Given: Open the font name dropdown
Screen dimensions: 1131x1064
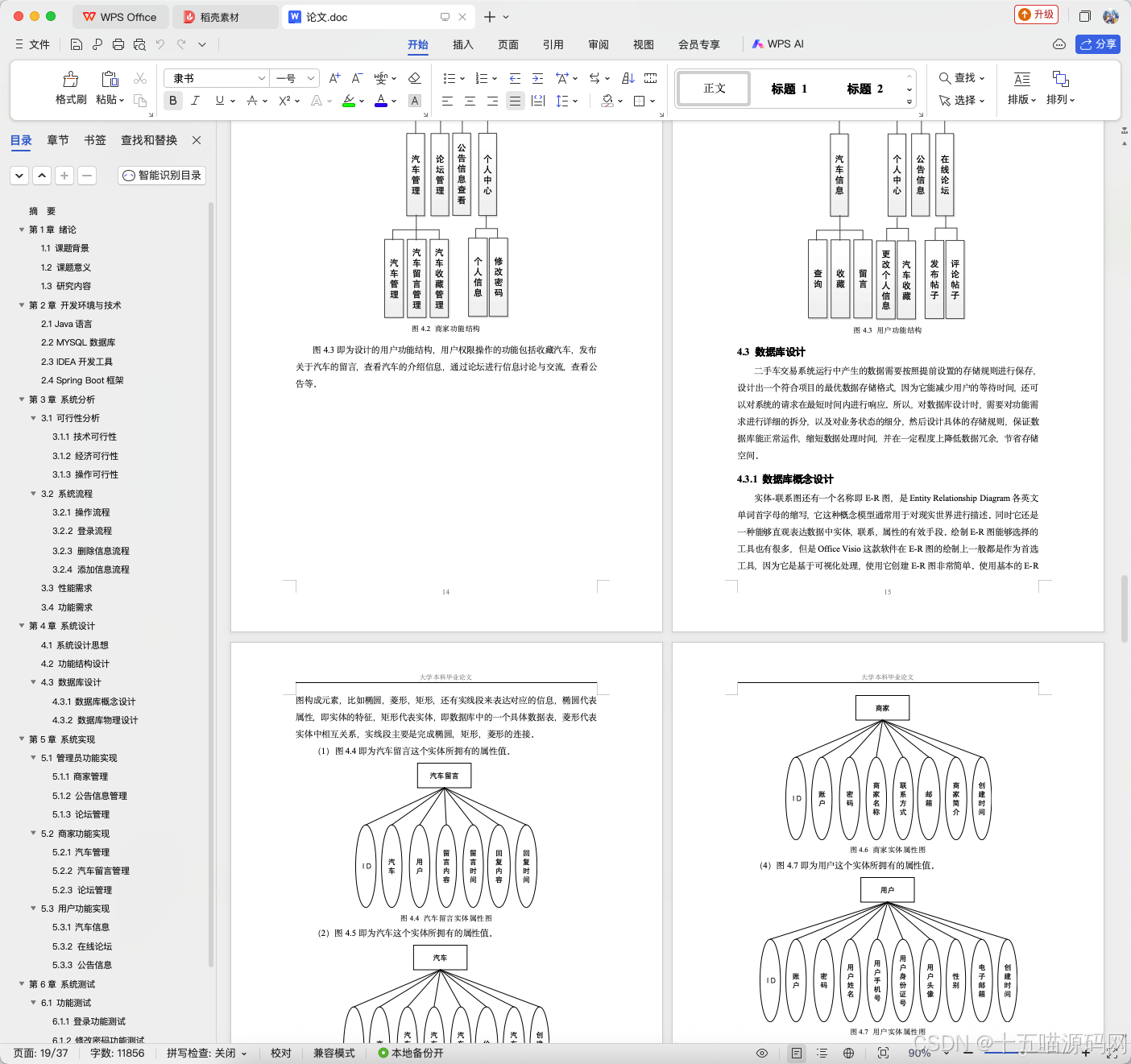Looking at the screenshot, I should pos(216,78).
